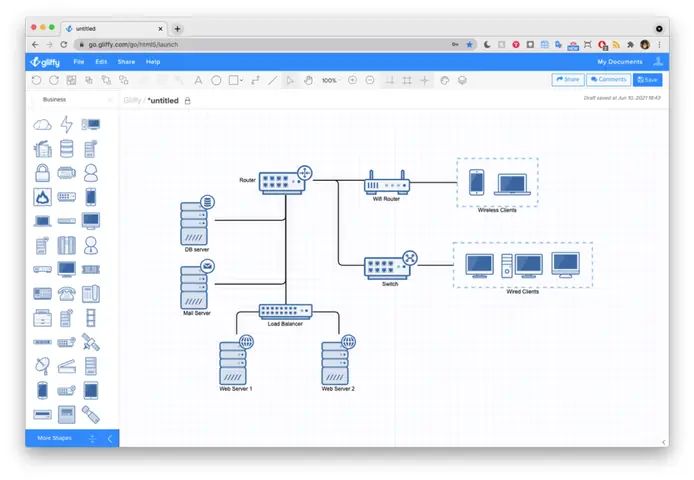The image size is (694, 480).
Task: Open the browser three-dot menu
Action: [x=659, y=44]
